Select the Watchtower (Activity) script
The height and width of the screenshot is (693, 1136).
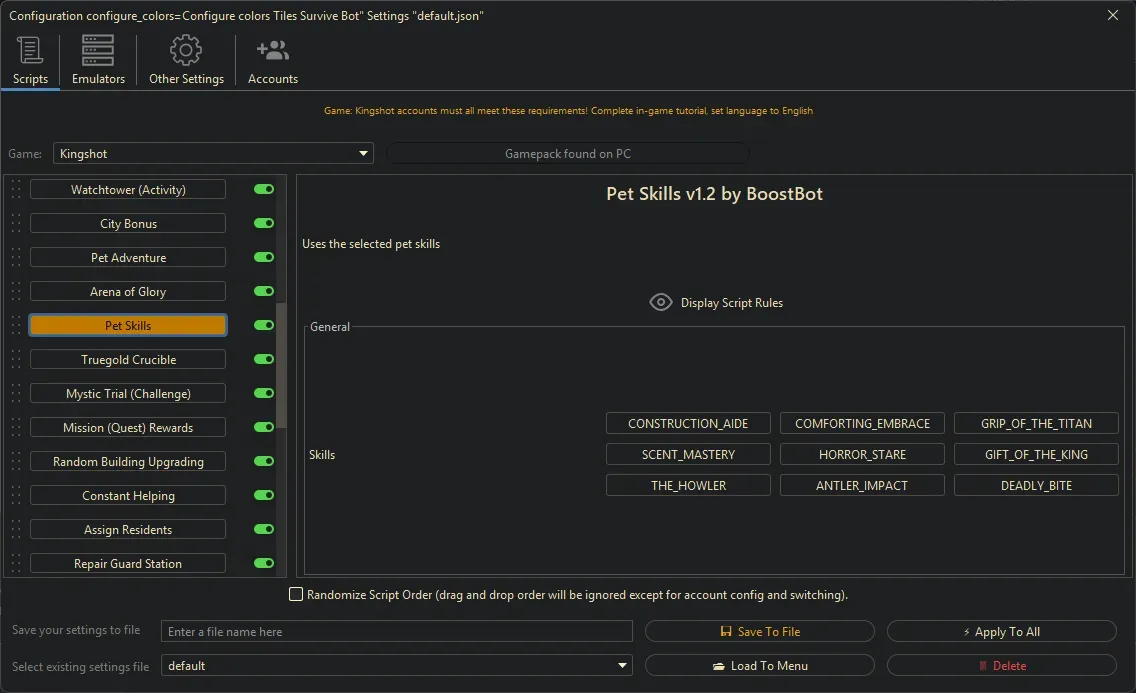click(128, 190)
